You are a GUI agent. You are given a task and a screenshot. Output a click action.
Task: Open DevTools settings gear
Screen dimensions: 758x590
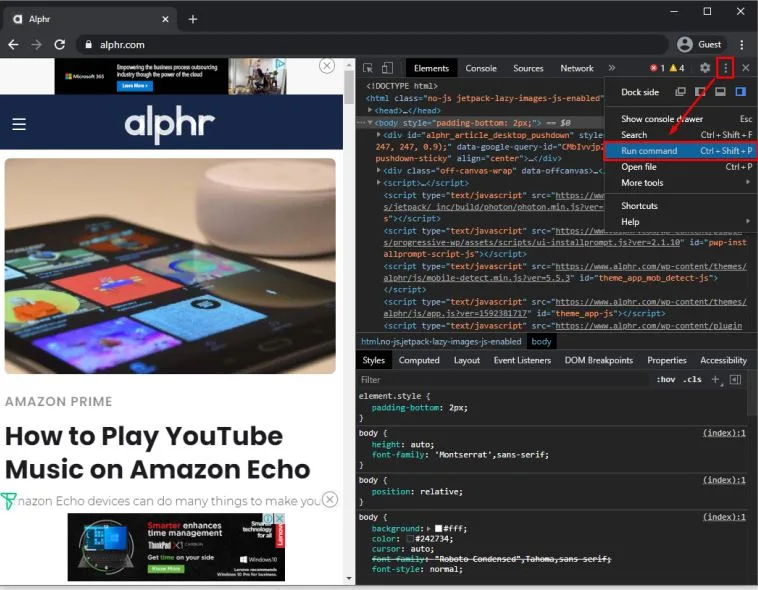705,68
